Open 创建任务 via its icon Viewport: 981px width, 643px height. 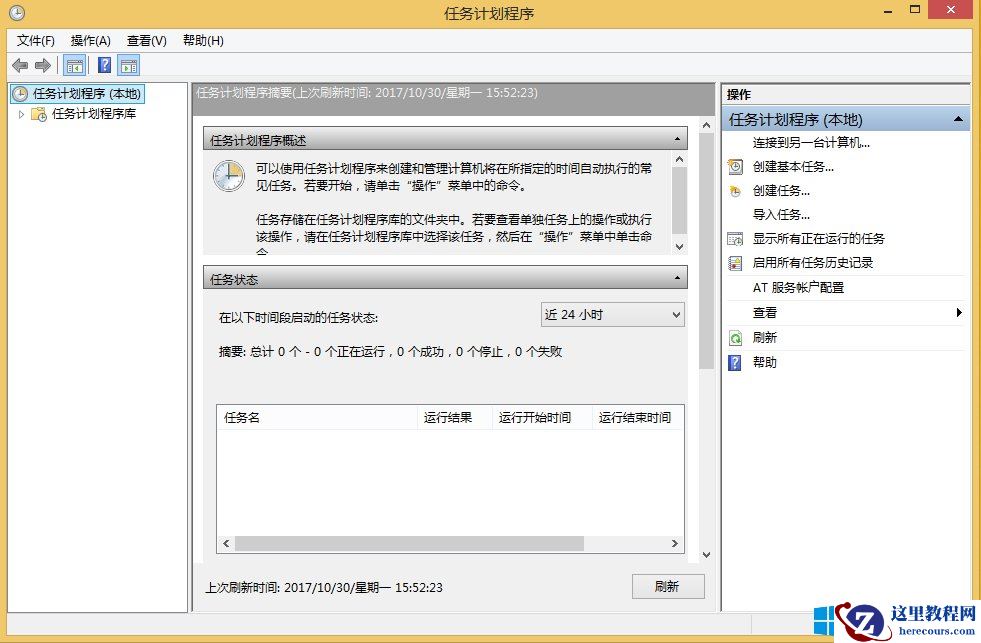[735, 190]
